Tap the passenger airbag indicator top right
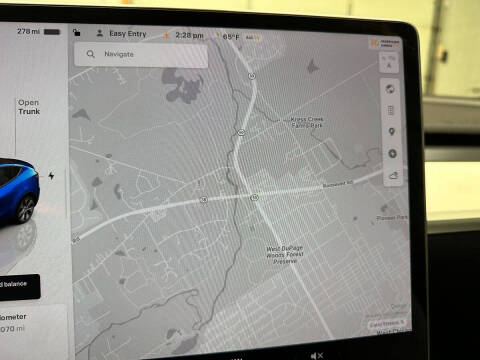Image resolution: width=480 pixels, height=360 pixels. (385, 43)
